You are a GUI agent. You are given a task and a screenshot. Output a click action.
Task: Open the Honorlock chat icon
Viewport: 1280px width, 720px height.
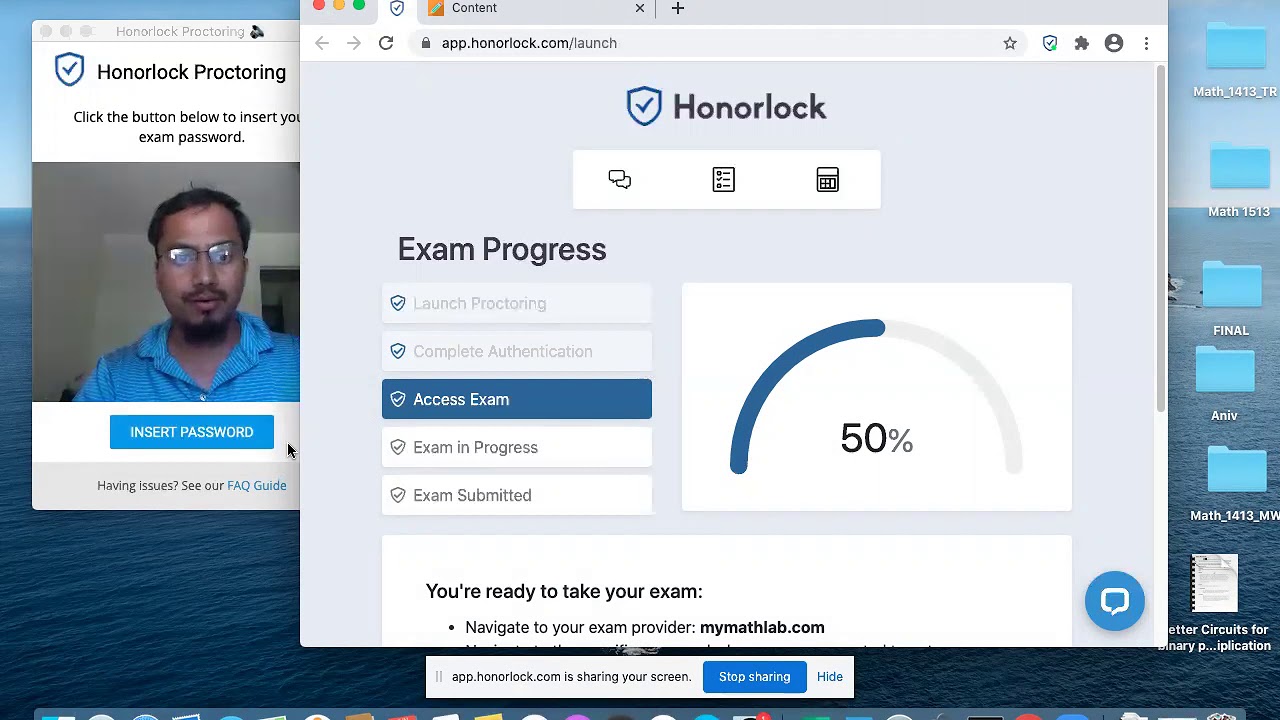click(620, 179)
